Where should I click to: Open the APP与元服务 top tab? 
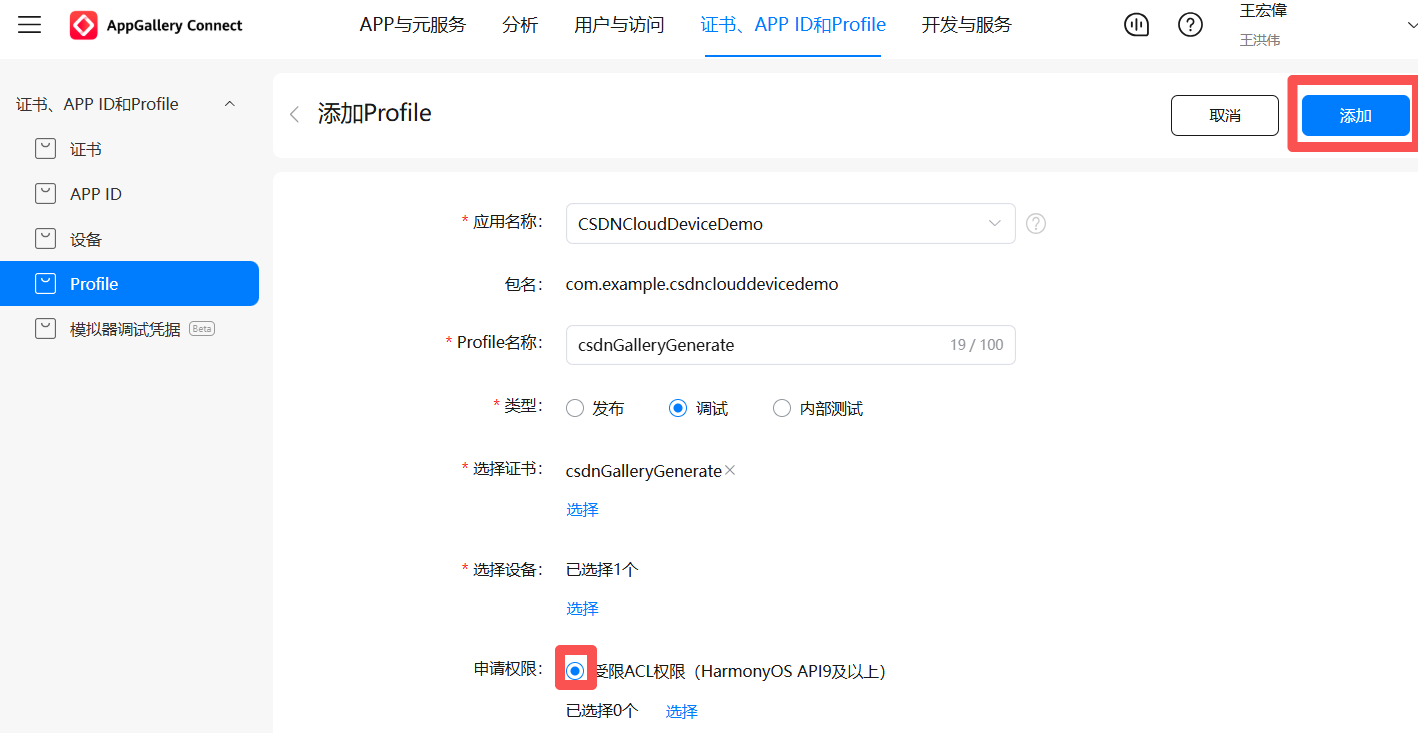click(x=413, y=25)
